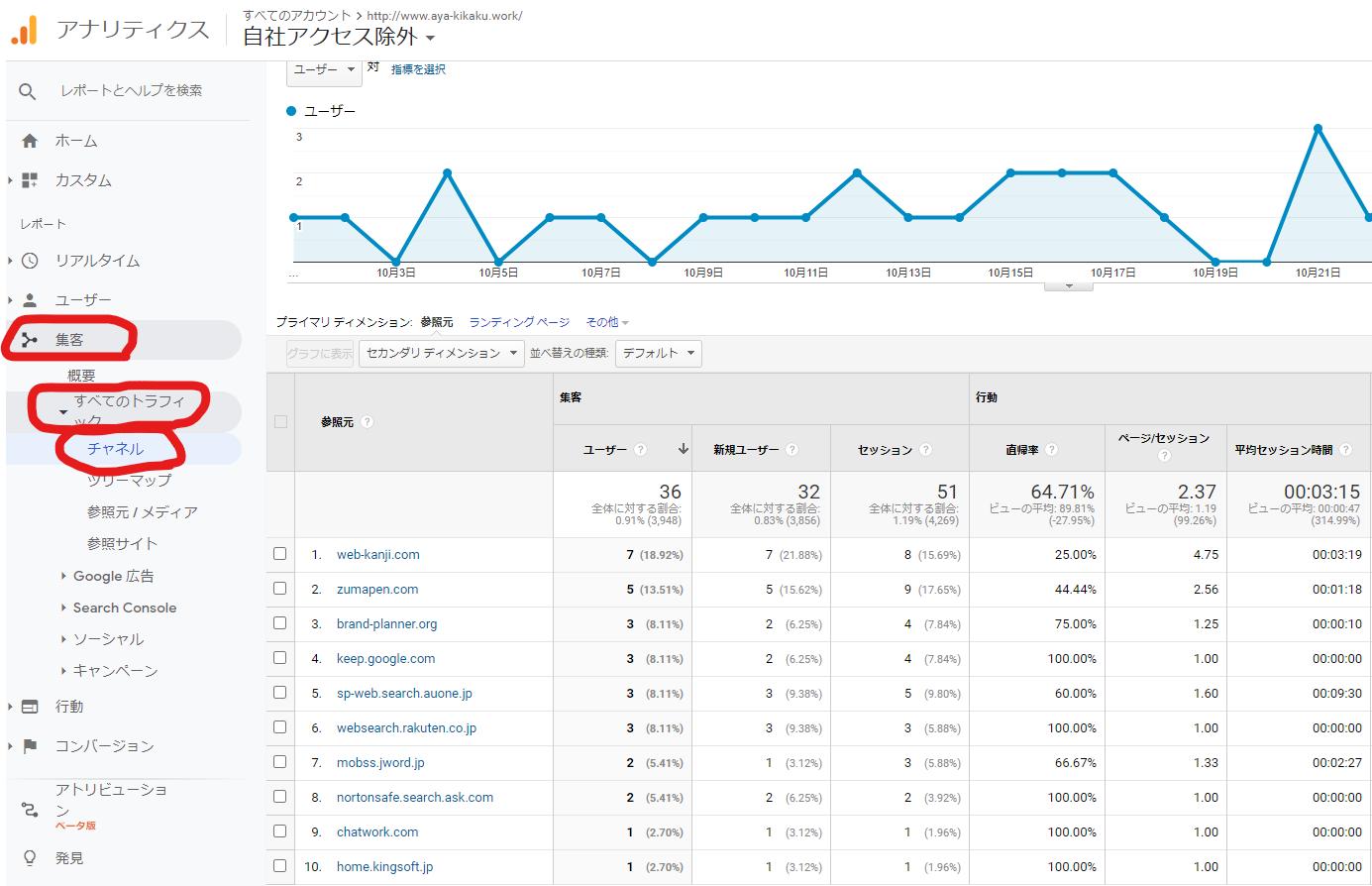Open the 自社アクセス除外 view selector dropdown
This screenshot has width=1372, height=886.
339,38
